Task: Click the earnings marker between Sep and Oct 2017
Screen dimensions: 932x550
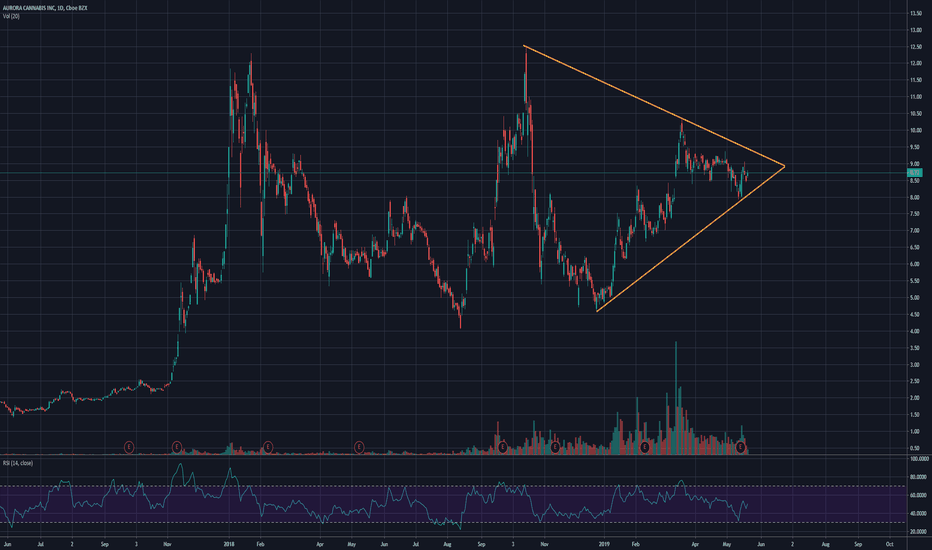Action: click(x=129, y=447)
